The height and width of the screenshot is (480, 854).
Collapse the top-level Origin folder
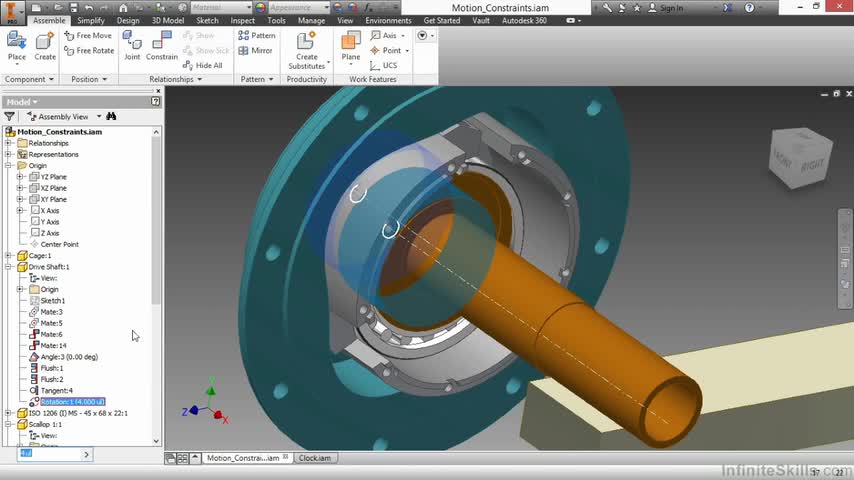click(x=8, y=166)
